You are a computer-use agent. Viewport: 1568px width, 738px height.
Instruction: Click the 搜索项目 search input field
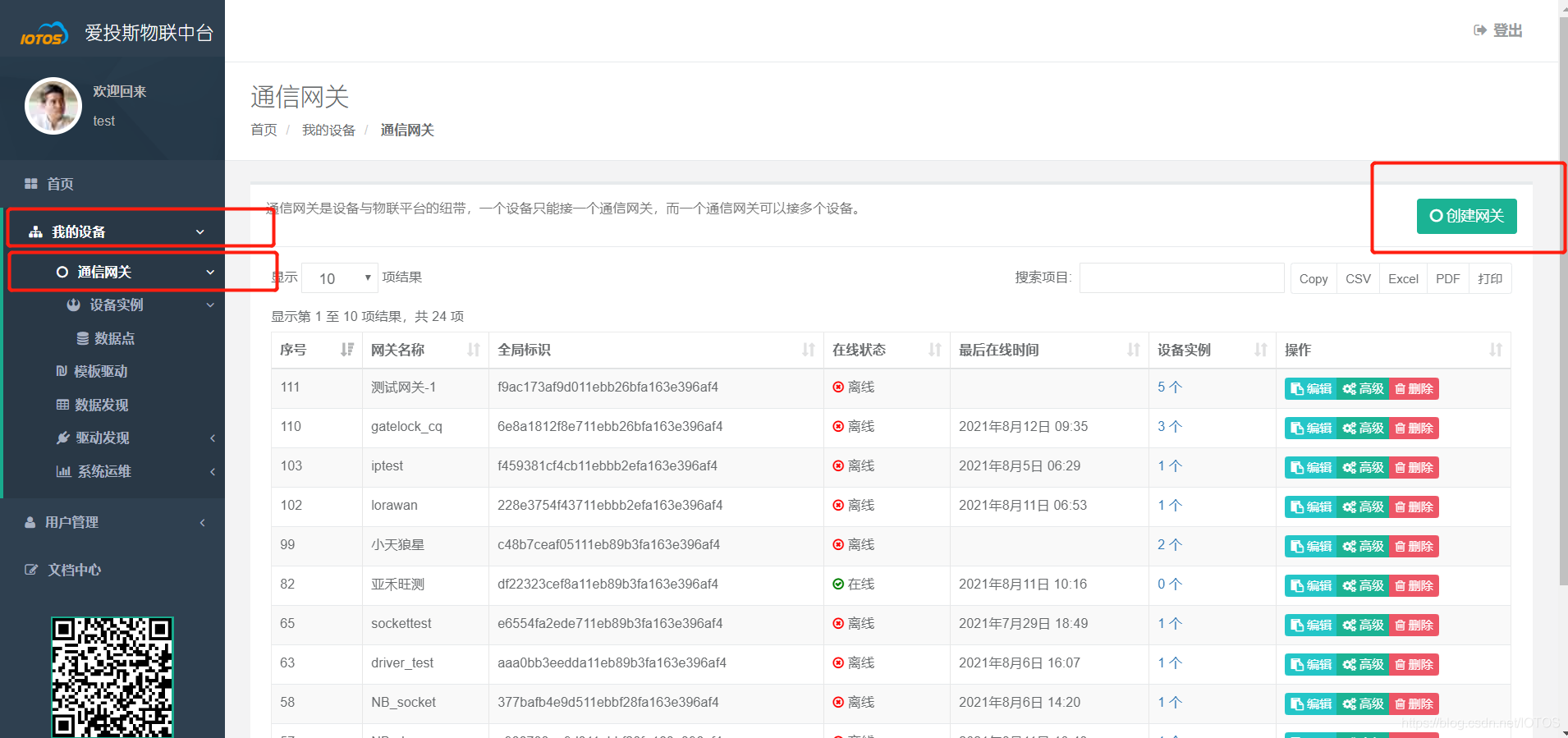point(1181,278)
